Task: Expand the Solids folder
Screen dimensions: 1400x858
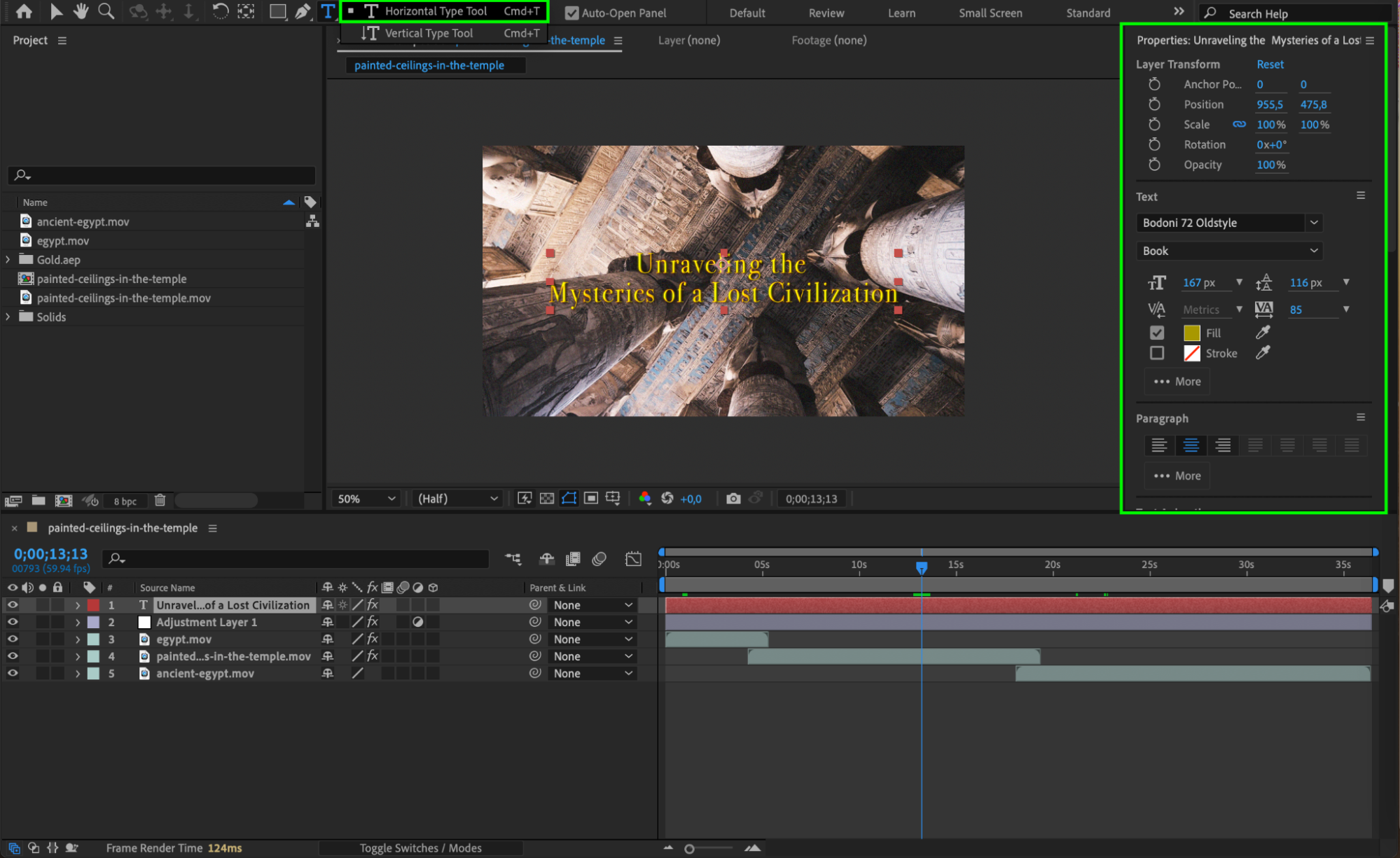Action: coord(8,317)
